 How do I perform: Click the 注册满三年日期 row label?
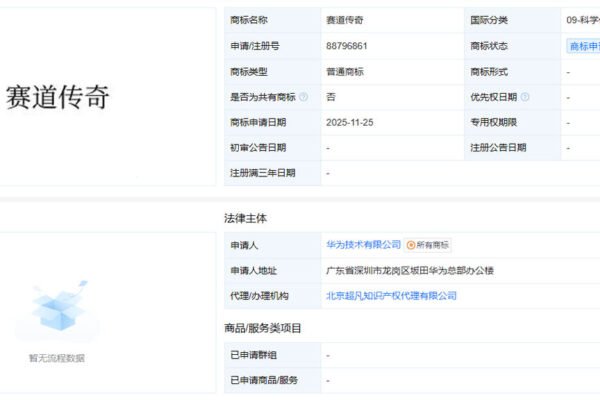pos(263,173)
